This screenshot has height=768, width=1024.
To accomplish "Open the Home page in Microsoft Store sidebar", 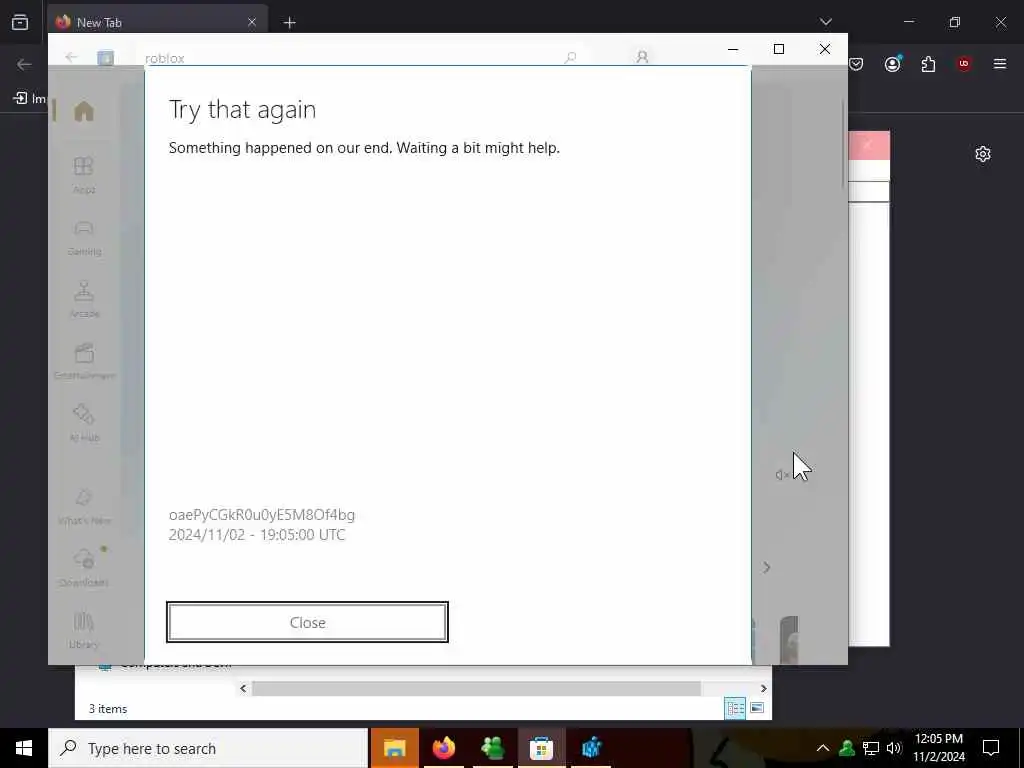I will [84, 111].
